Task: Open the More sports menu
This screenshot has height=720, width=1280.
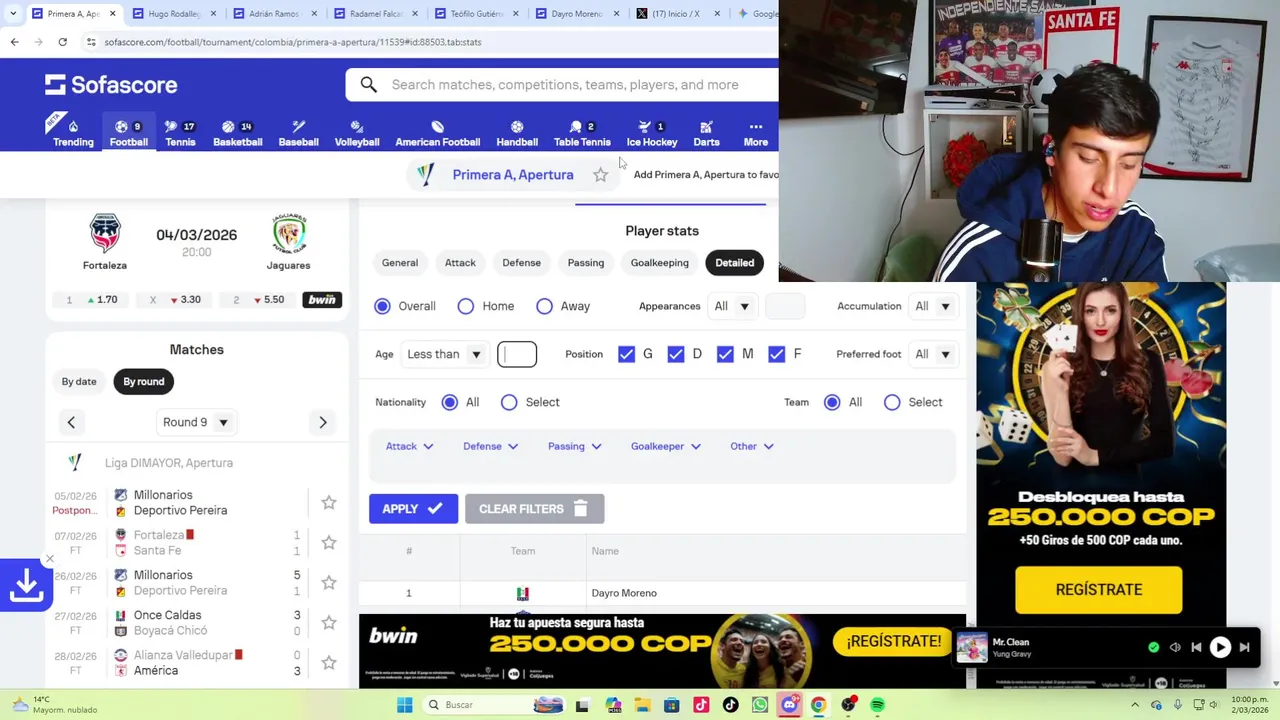Action: coord(755,133)
